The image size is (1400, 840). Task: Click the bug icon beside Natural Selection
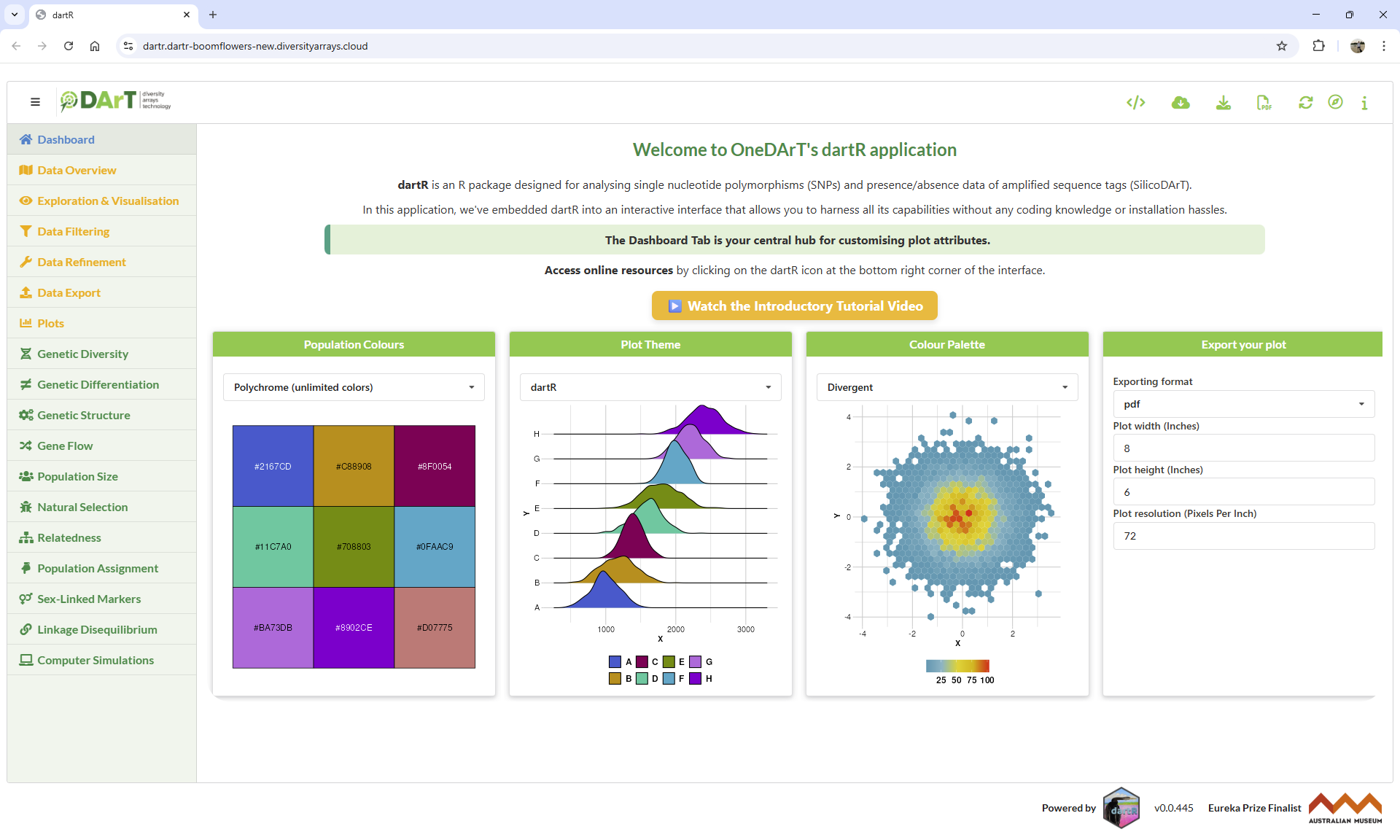coord(26,507)
